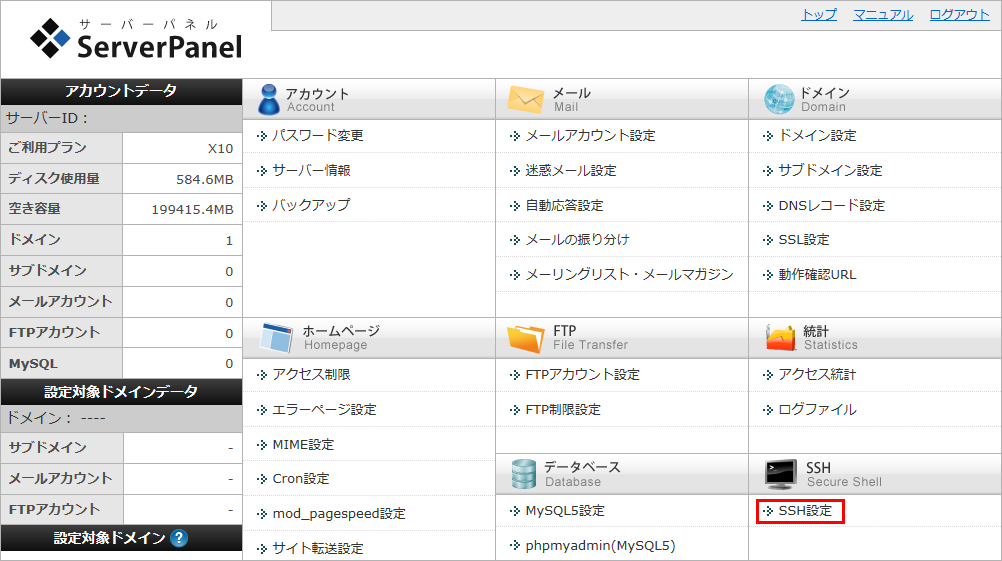Viewport: 1002px width, 561px height.
Task: Click the Account person icon
Action: pos(269,99)
